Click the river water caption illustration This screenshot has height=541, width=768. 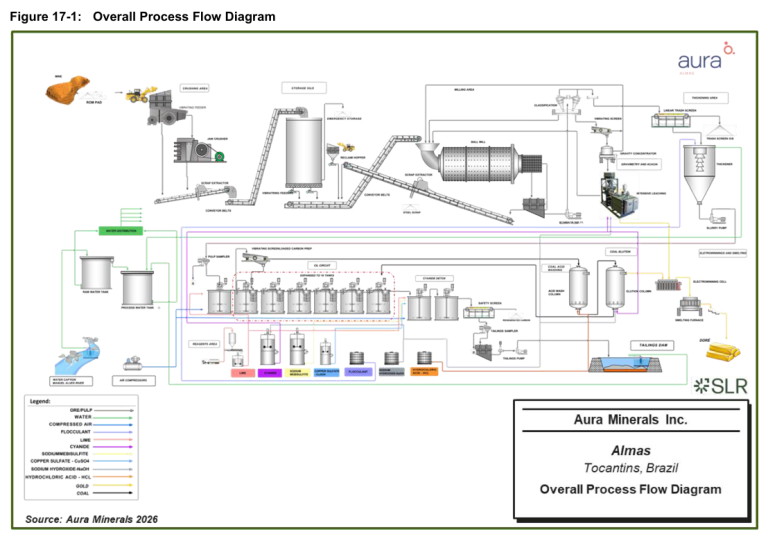coord(77,356)
